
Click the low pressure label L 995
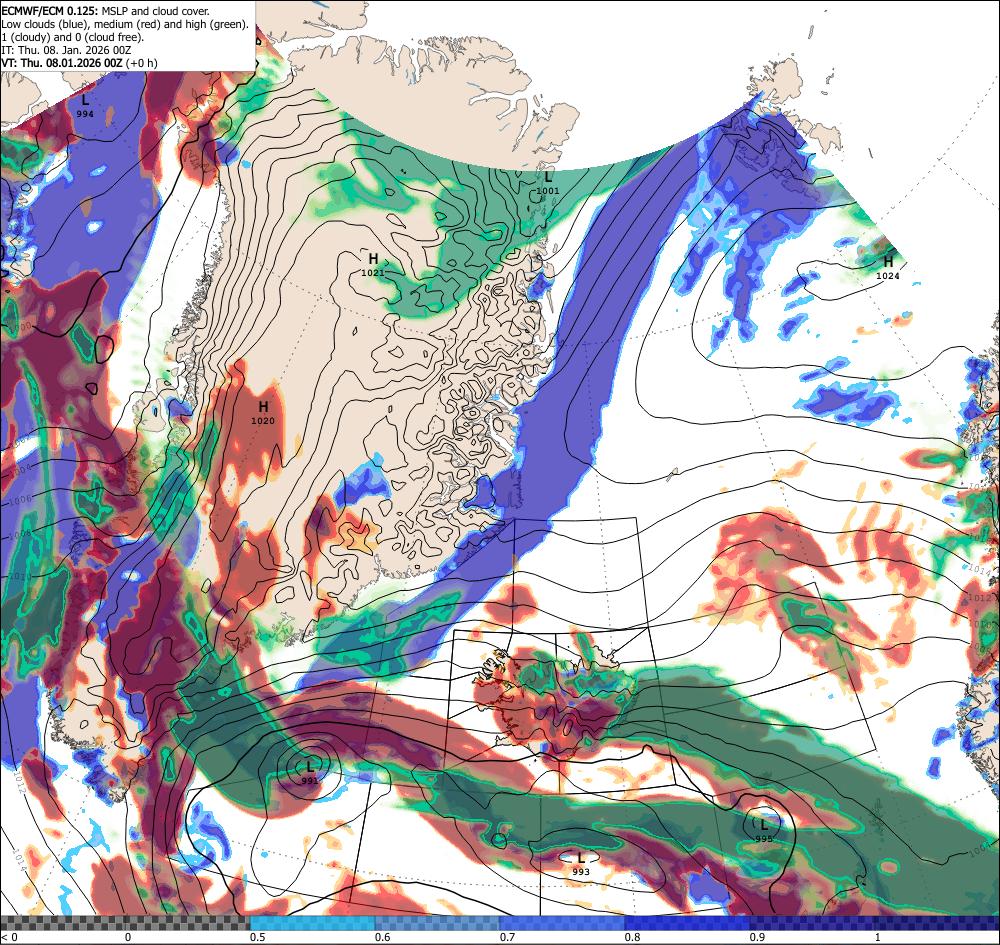763,831
